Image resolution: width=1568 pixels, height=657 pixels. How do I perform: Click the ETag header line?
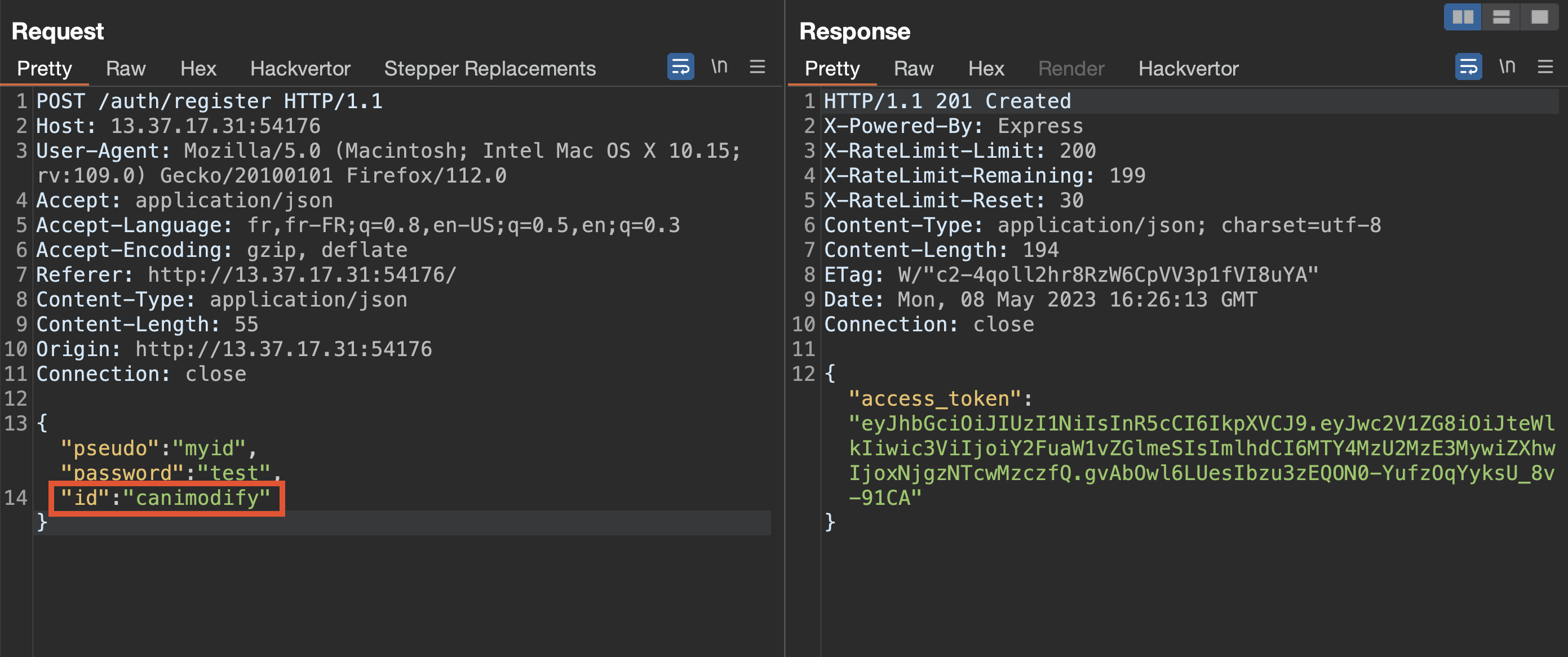(1071, 275)
